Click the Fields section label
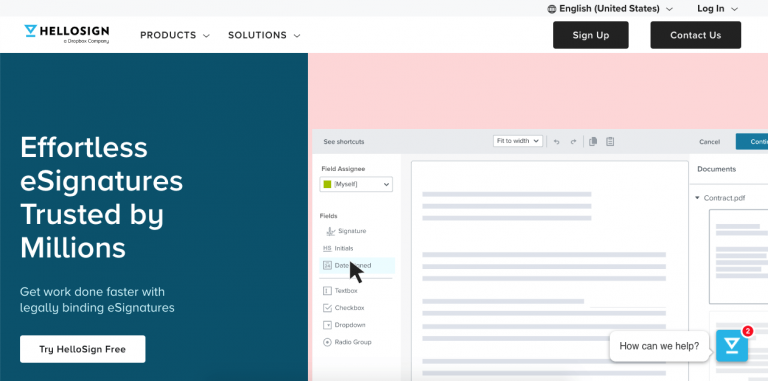The image size is (768, 381). tap(329, 216)
